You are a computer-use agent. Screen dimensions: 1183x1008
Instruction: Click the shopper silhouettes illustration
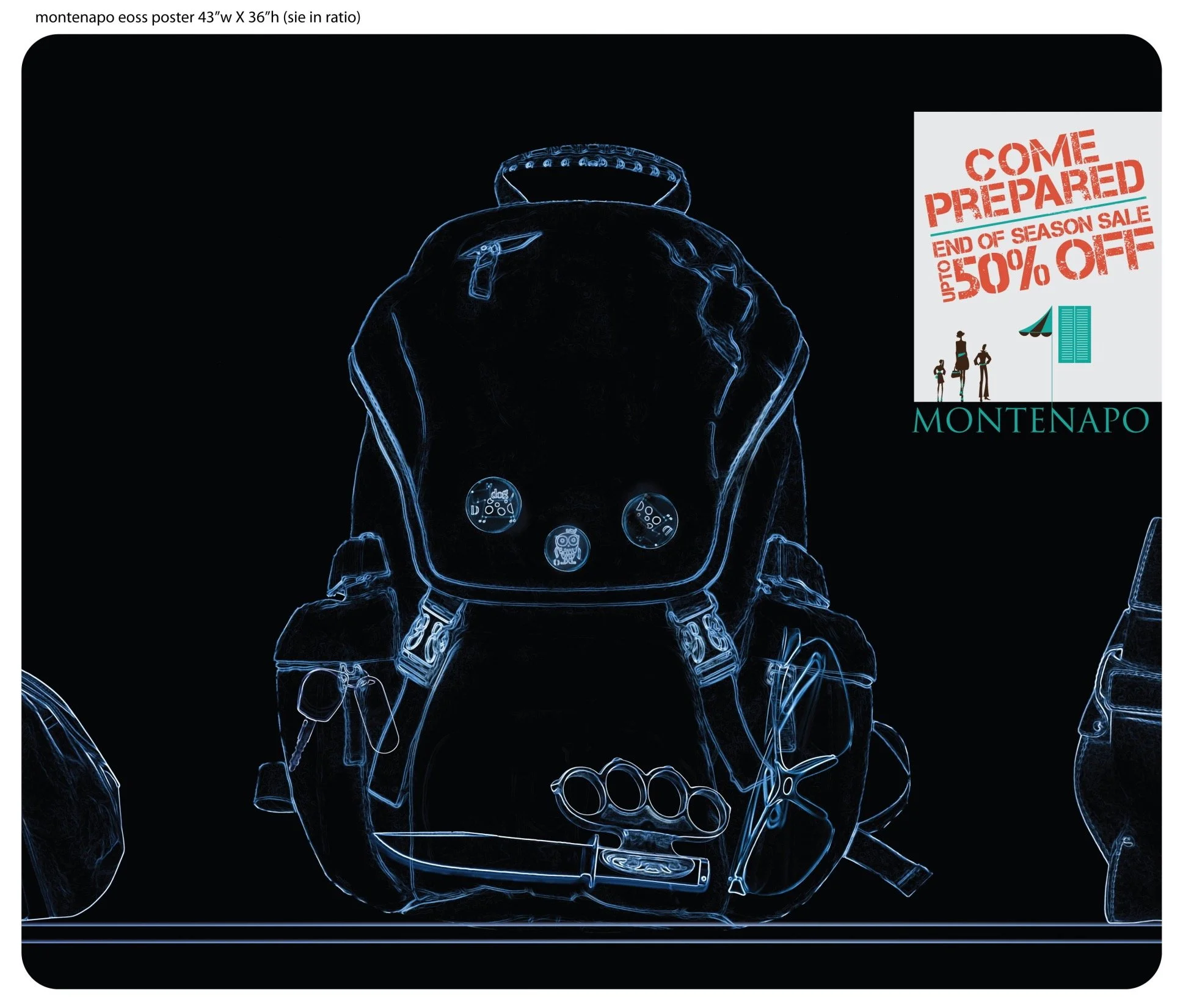tap(963, 365)
